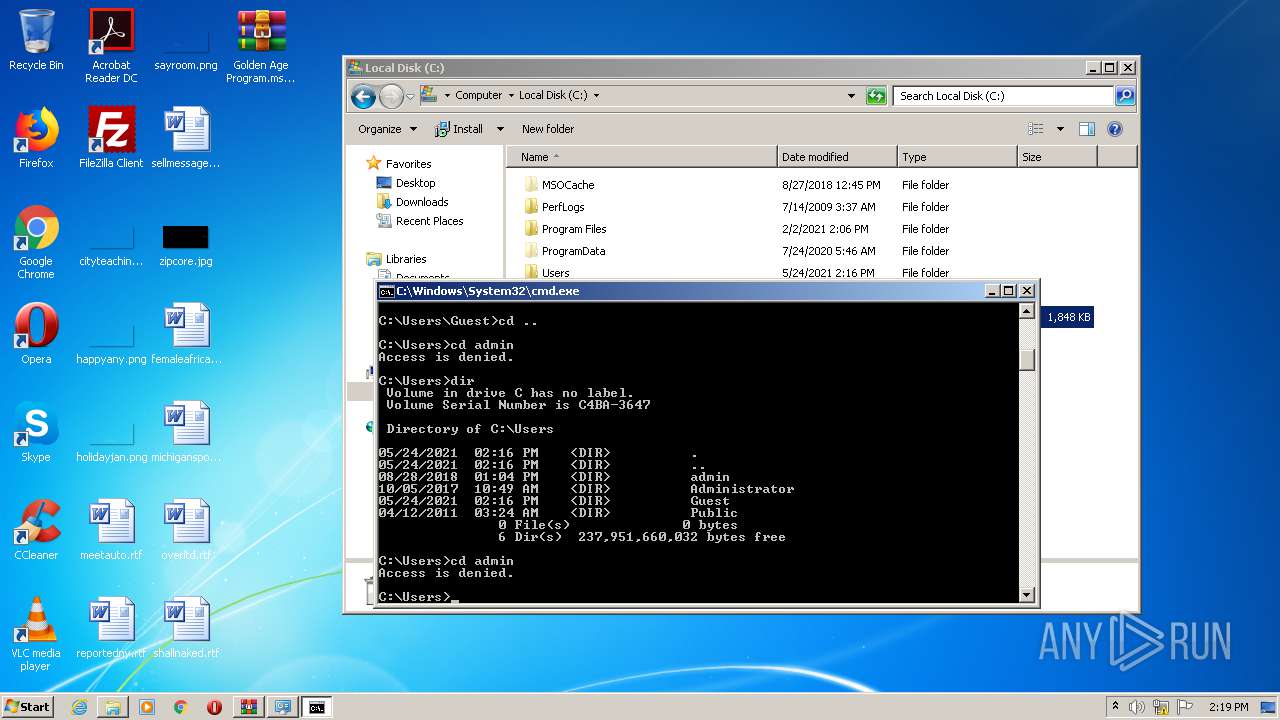
Task: Click the cmd.exe title bar system icon
Action: [x=386, y=291]
